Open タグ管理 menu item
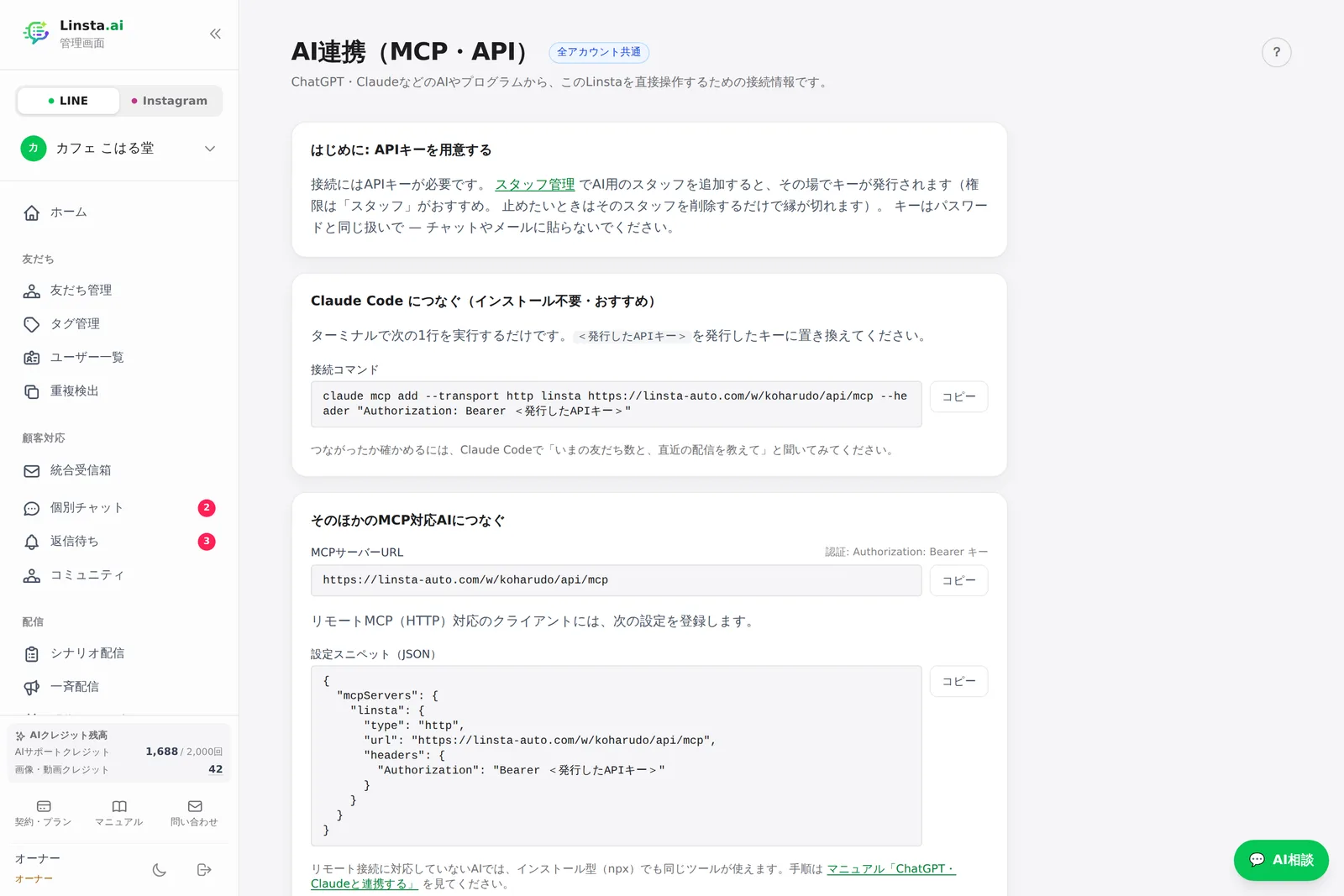1344x896 pixels. coord(119,324)
